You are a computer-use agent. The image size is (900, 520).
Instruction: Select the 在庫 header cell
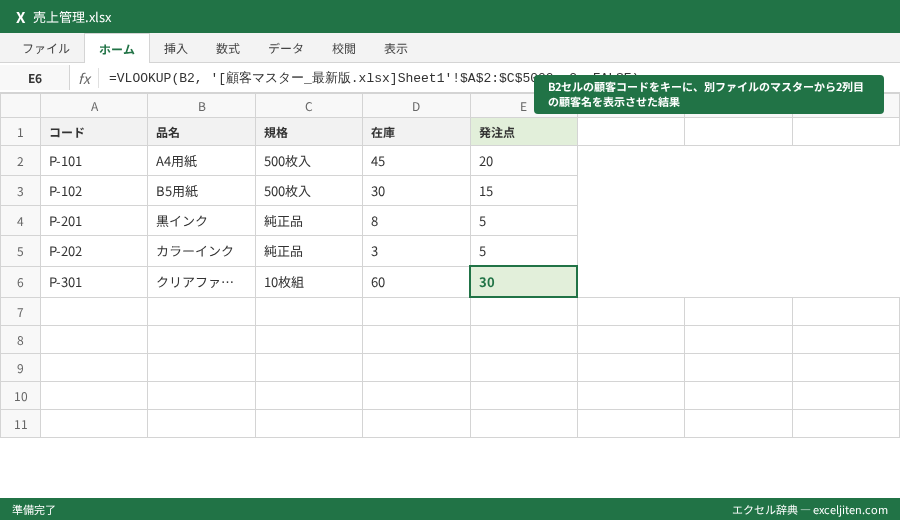coord(416,133)
